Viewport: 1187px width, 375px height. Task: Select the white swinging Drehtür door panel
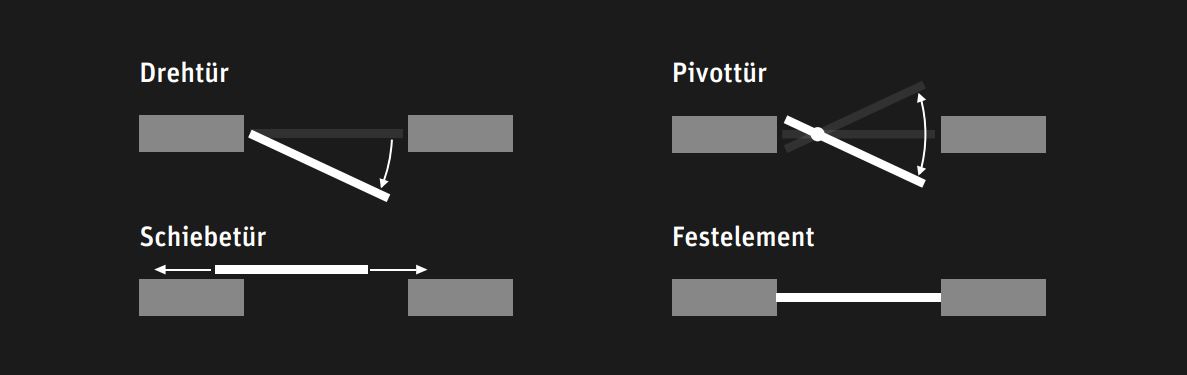(319, 166)
